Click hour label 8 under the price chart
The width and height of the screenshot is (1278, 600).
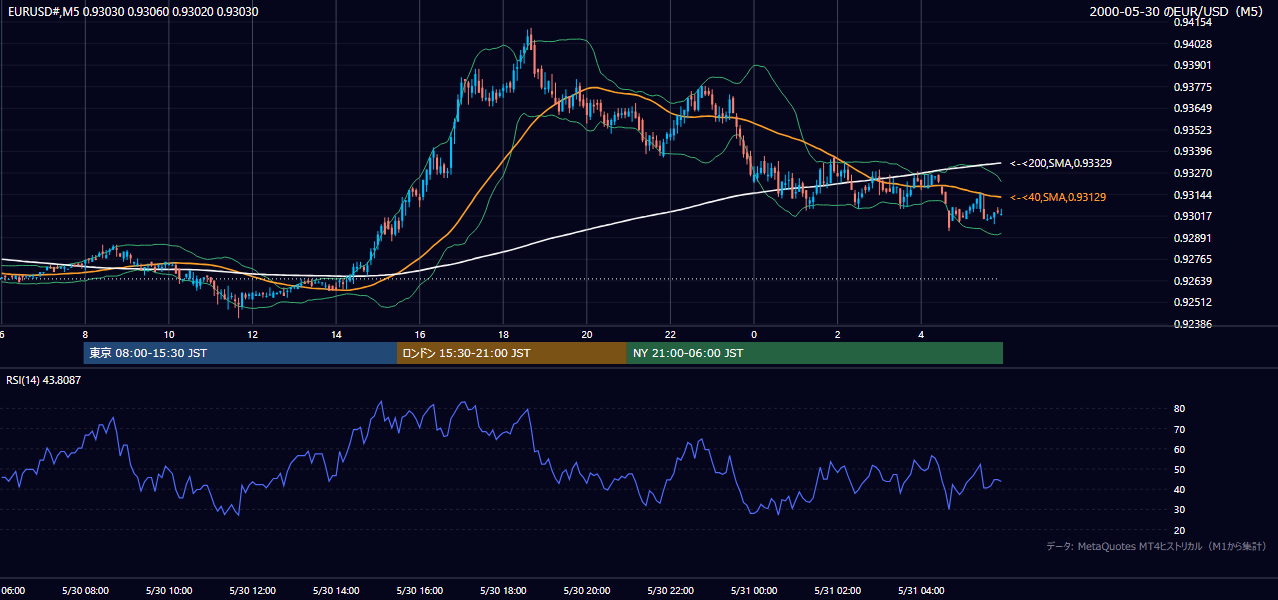coord(85,334)
